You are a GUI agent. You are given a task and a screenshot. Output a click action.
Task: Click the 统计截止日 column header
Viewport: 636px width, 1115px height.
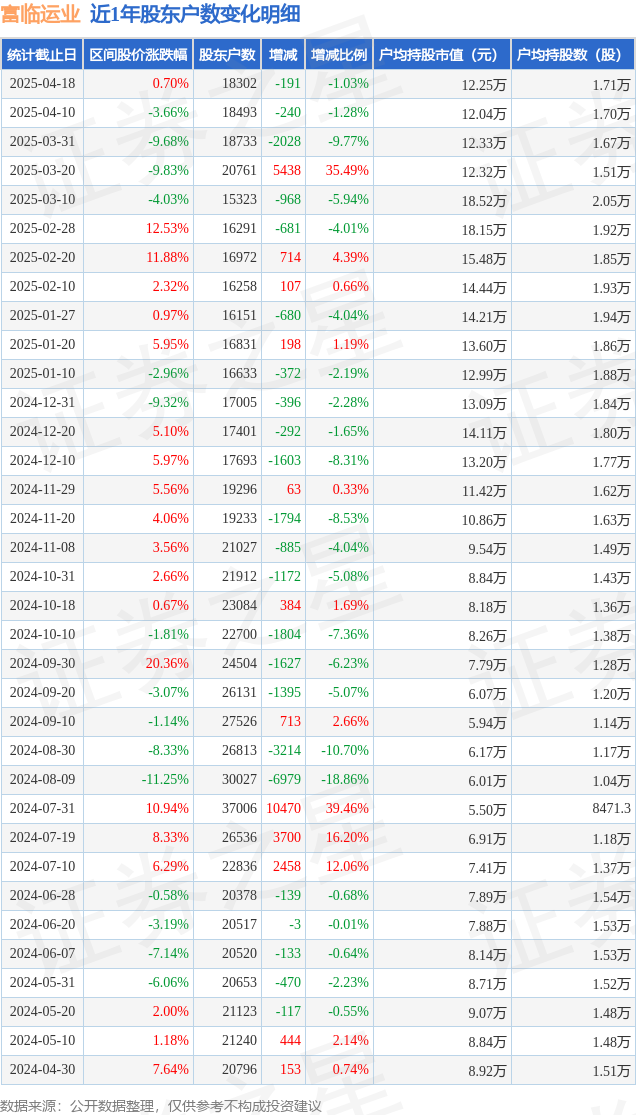pyautogui.click(x=41, y=55)
